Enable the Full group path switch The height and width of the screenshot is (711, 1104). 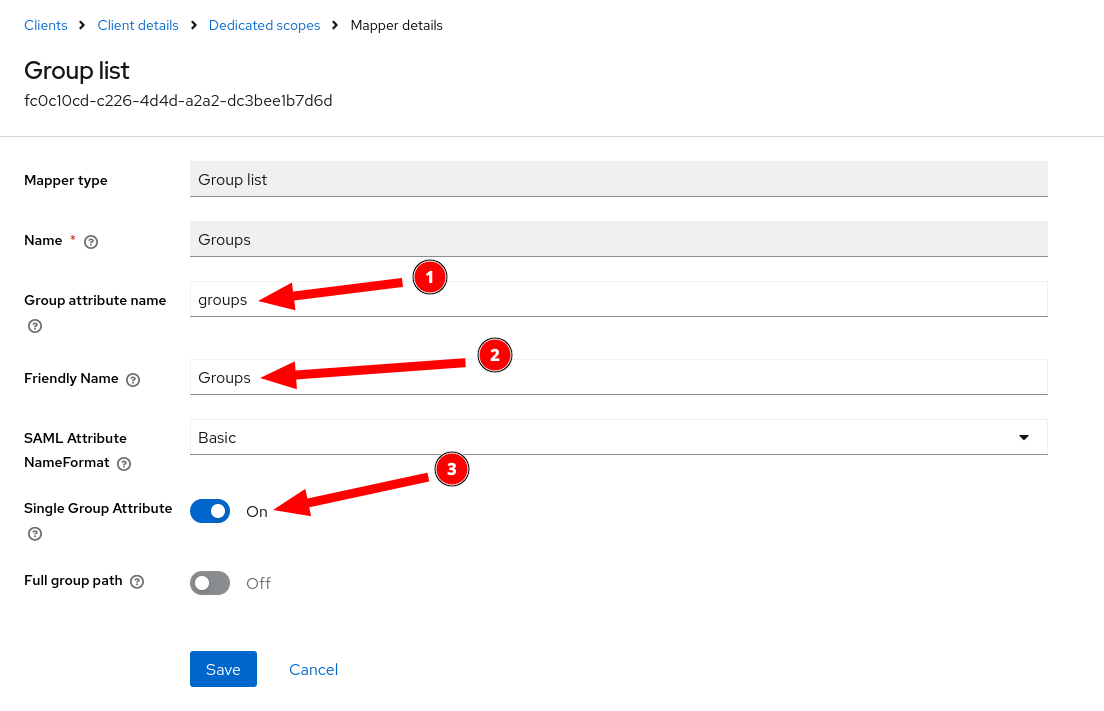click(x=210, y=582)
